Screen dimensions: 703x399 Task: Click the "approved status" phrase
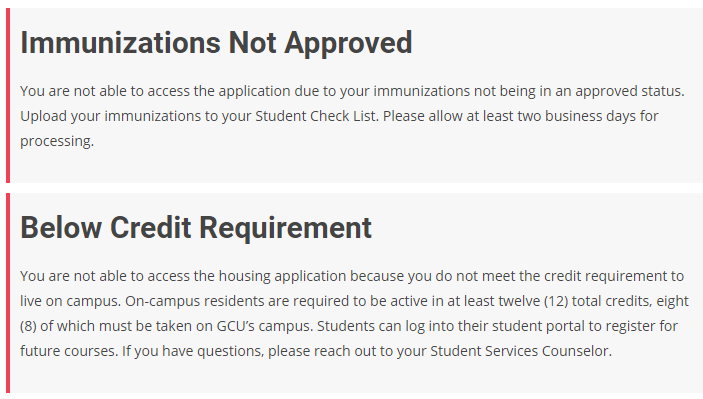pyautogui.click(x=629, y=91)
